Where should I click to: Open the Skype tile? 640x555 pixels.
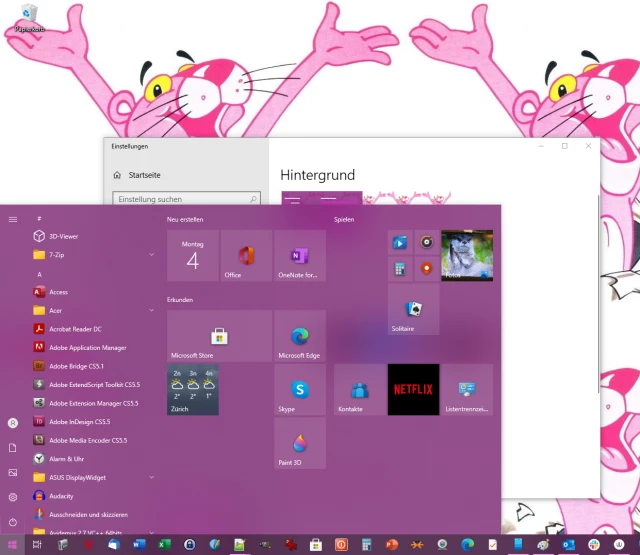tap(299, 389)
